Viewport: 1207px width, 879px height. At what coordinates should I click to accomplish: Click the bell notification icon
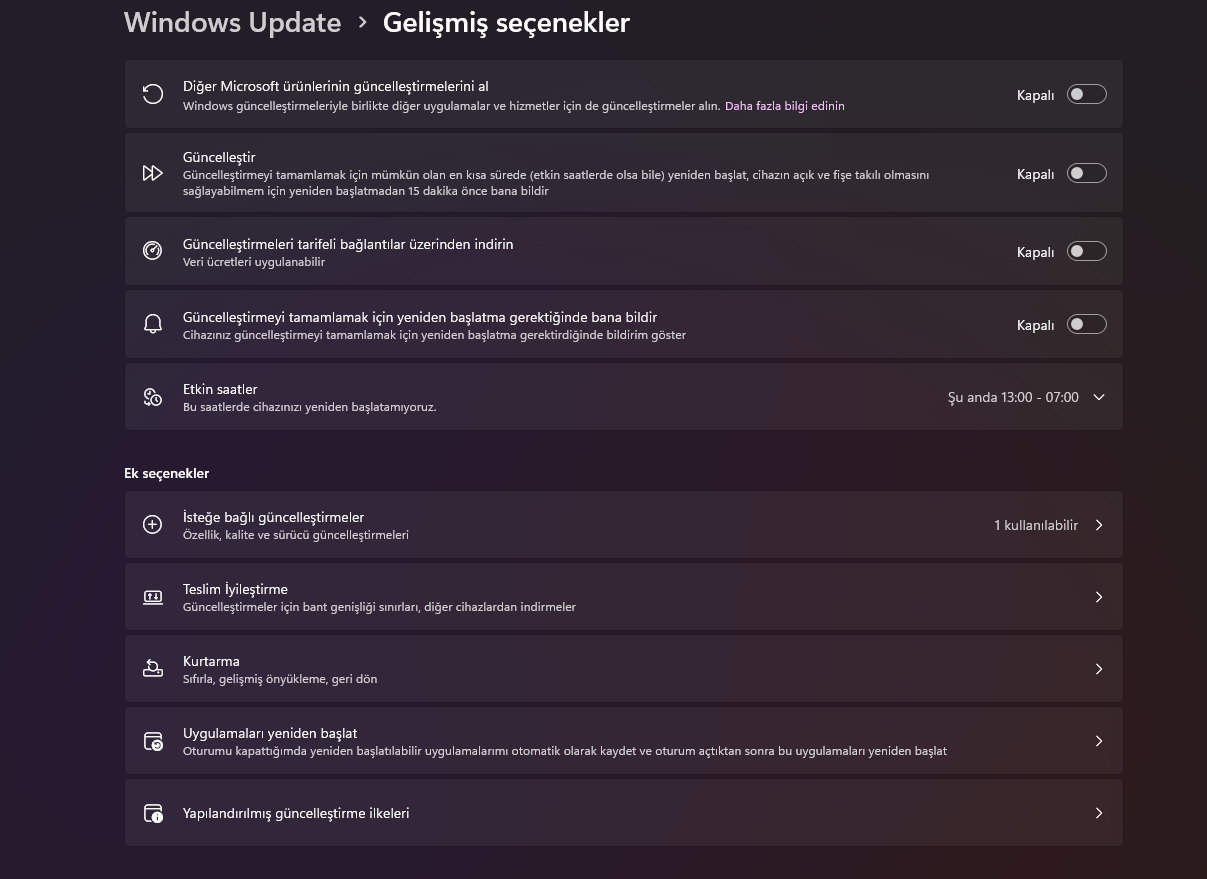click(152, 324)
